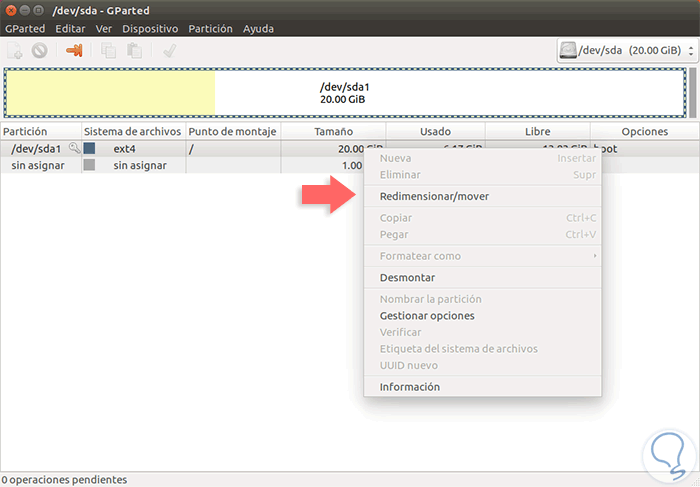Click the Apply operations checkmark icon
This screenshot has height=487, width=700.
pyautogui.click(x=169, y=50)
